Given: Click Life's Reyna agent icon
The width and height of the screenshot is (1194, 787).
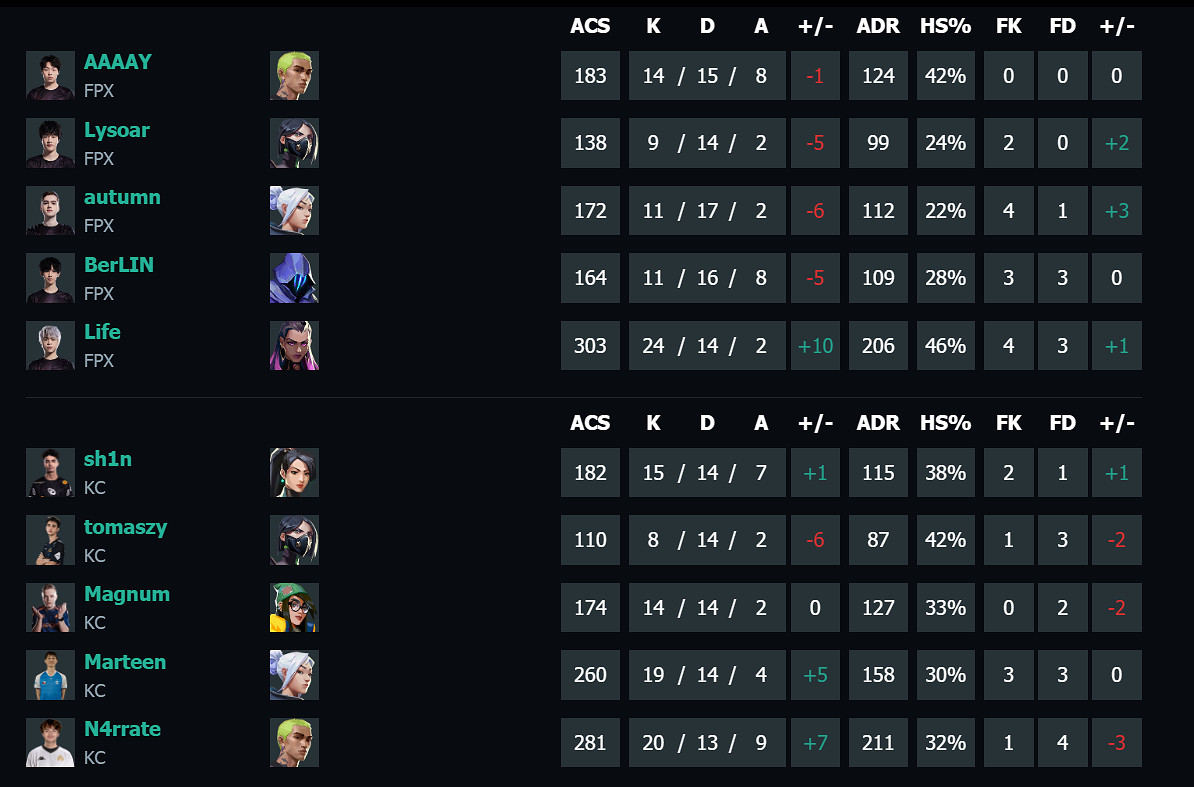Looking at the screenshot, I should coord(294,346).
